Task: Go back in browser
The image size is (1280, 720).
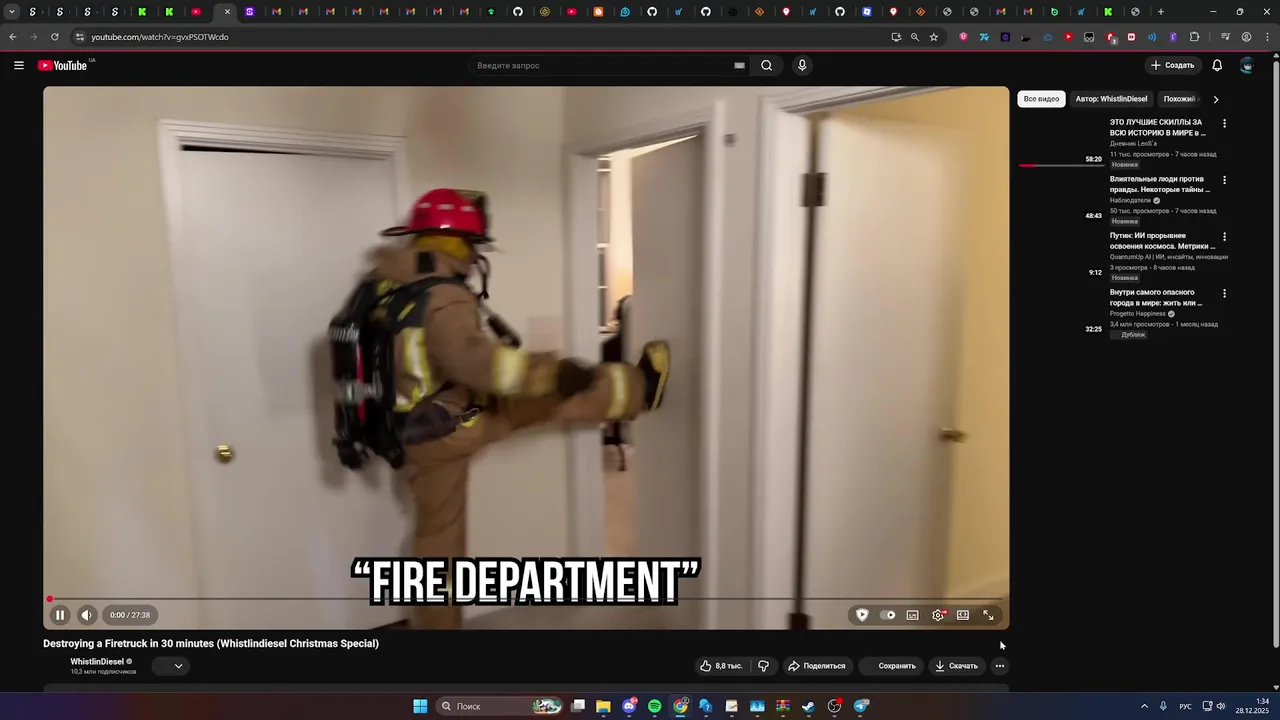Action: (x=12, y=37)
